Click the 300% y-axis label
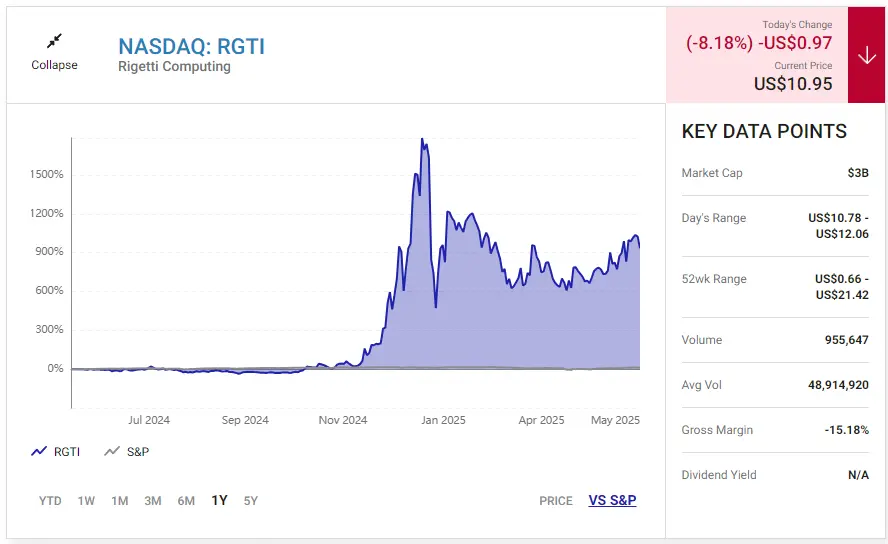888x544 pixels. (49, 329)
